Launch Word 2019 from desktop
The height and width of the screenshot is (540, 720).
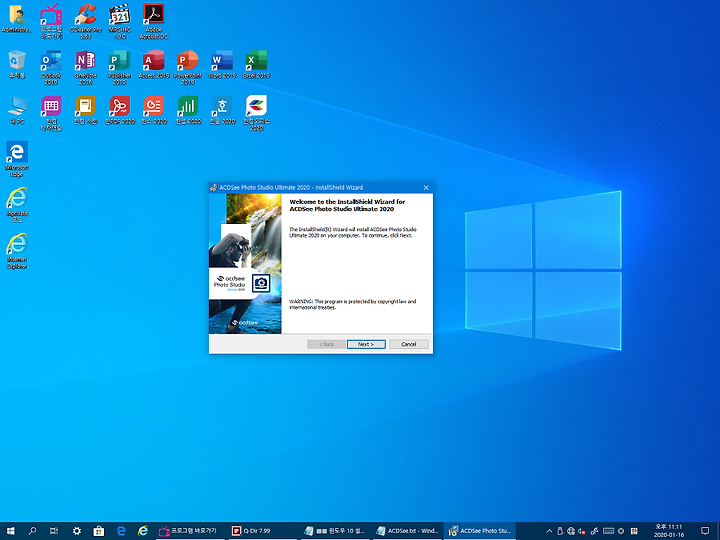point(222,64)
